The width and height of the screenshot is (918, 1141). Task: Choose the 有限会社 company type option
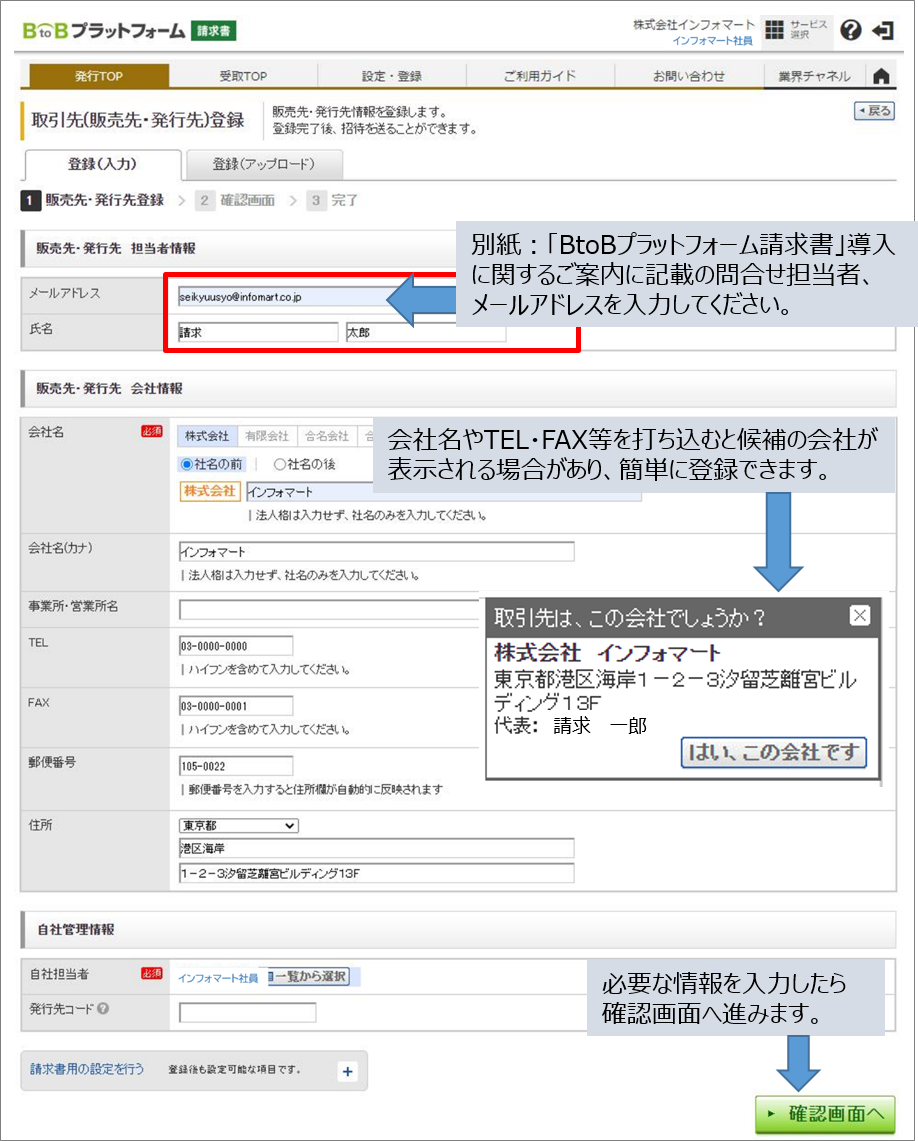pyautogui.click(x=267, y=436)
